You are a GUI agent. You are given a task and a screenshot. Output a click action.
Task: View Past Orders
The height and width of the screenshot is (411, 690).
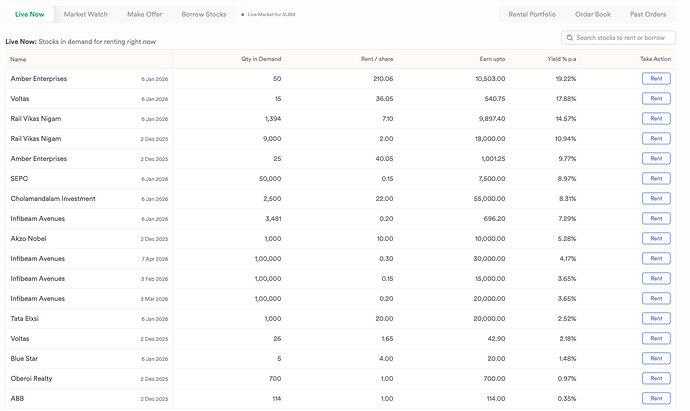648,15
